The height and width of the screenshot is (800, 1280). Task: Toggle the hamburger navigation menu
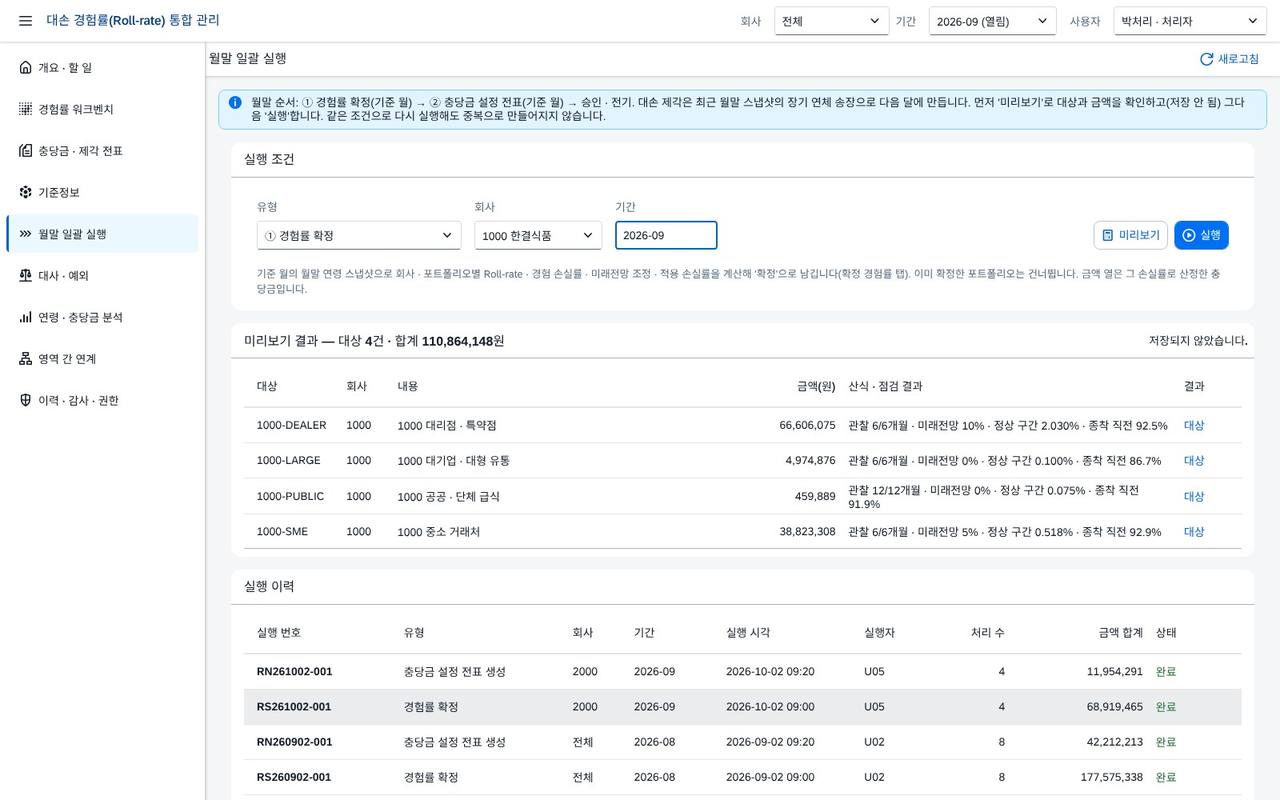[25, 21]
